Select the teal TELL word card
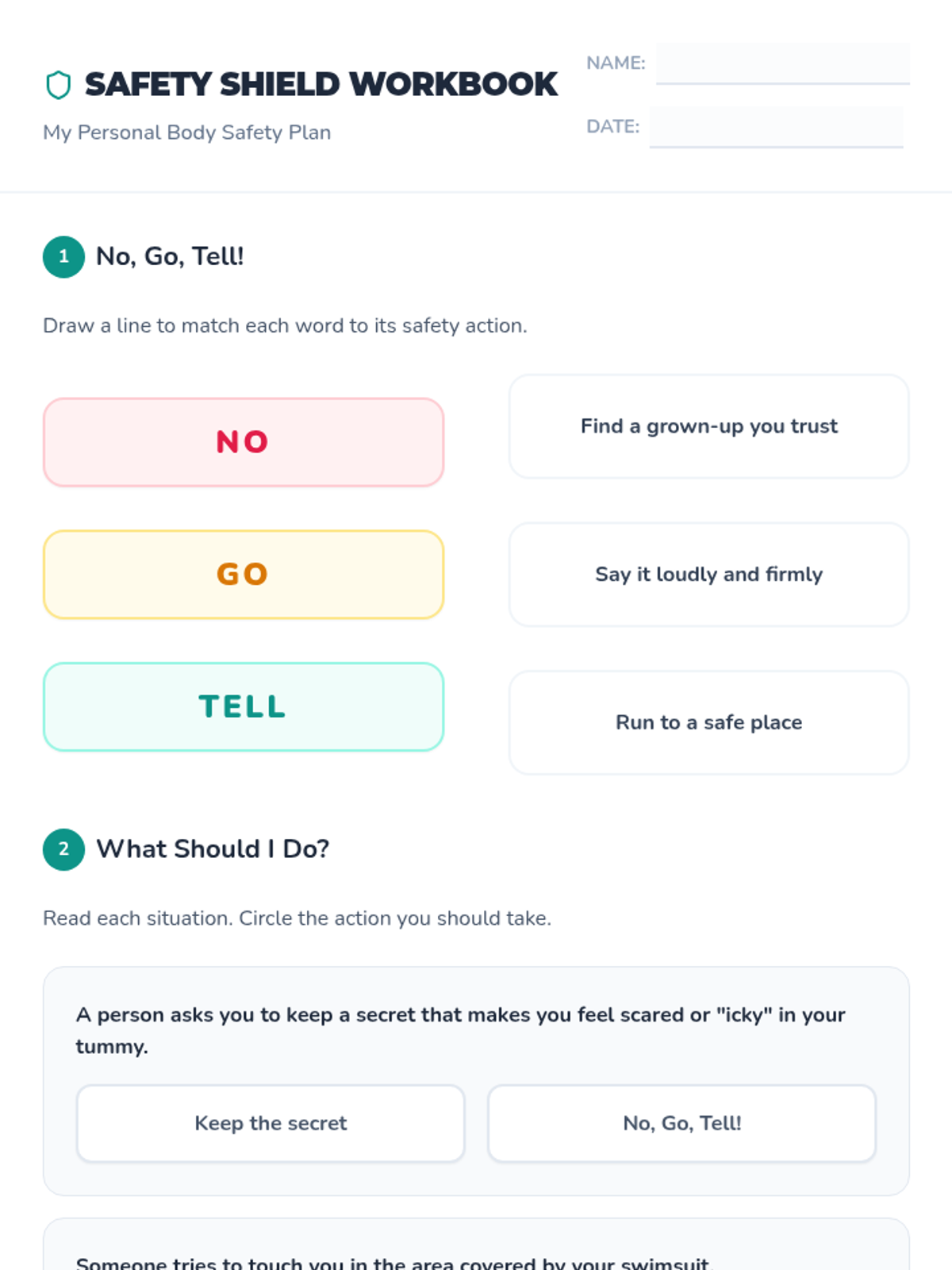This screenshot has height=1270, width=952. tap(244, 707)
